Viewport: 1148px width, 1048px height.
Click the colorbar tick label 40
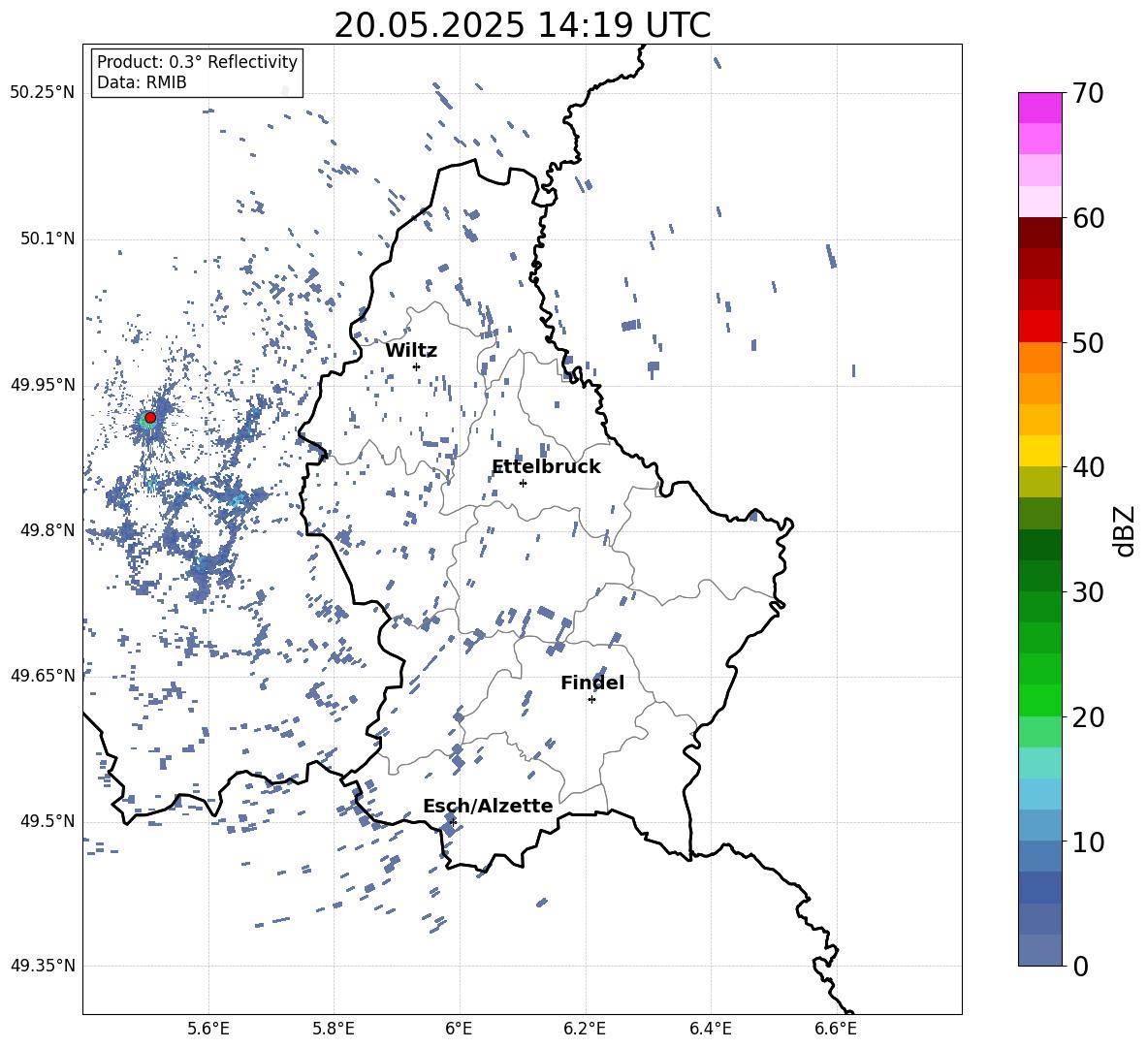[1087, 467]
